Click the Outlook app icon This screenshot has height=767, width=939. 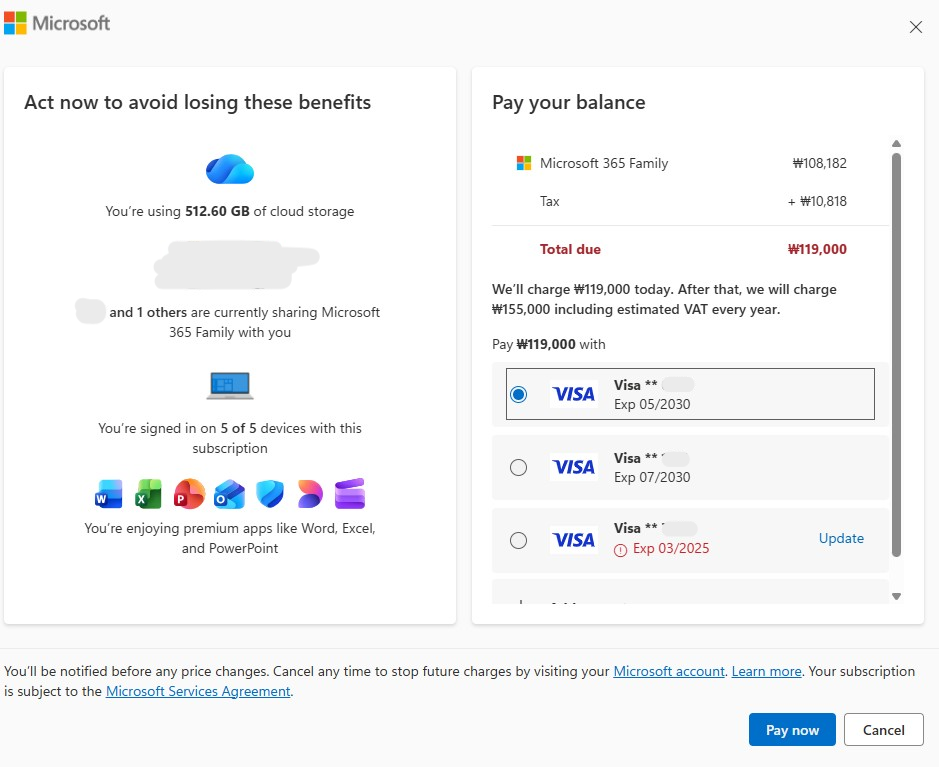coord(229,494)
